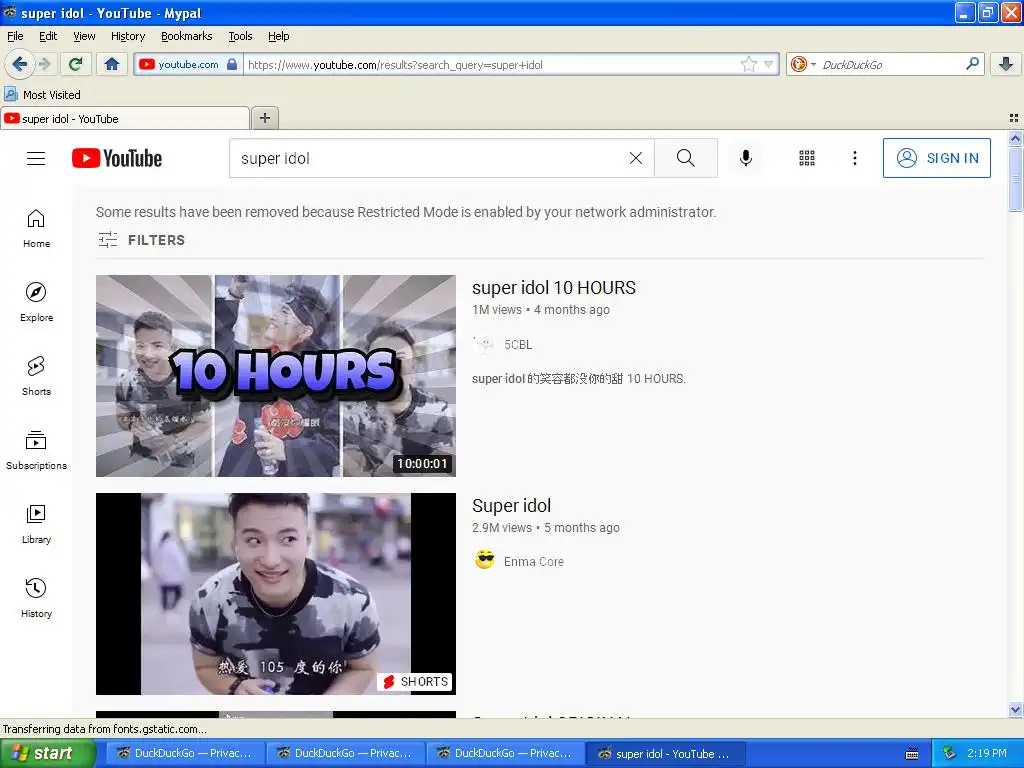Open the 'super idol 10 HOURS' title link
1024x768 pixels.
[554, 287]
